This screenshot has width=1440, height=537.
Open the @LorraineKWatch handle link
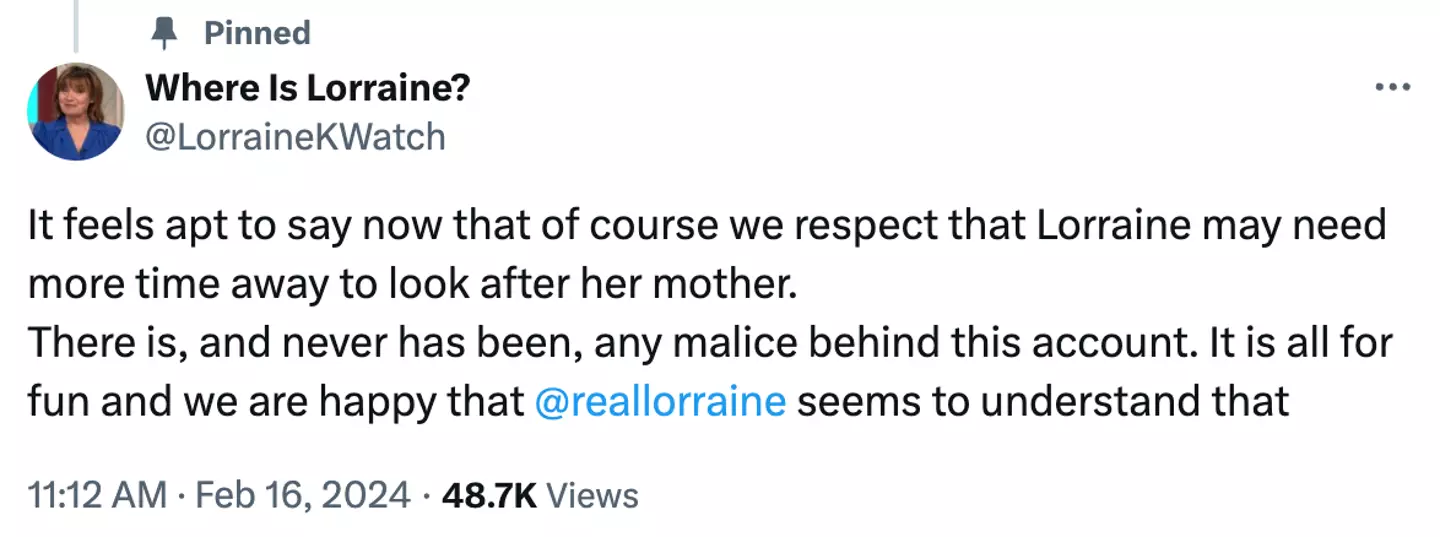click(295, 136)
